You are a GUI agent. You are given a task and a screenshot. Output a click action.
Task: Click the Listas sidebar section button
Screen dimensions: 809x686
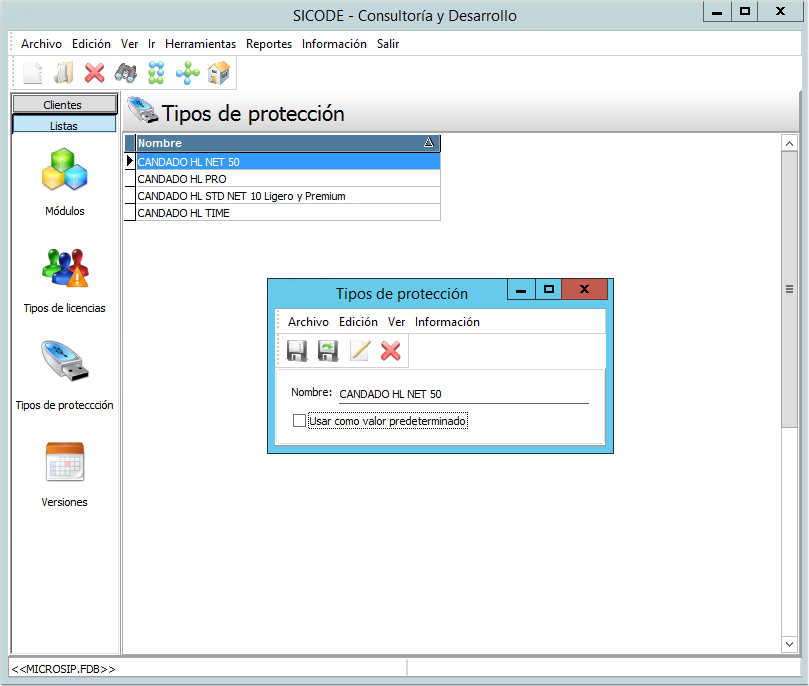63,126
